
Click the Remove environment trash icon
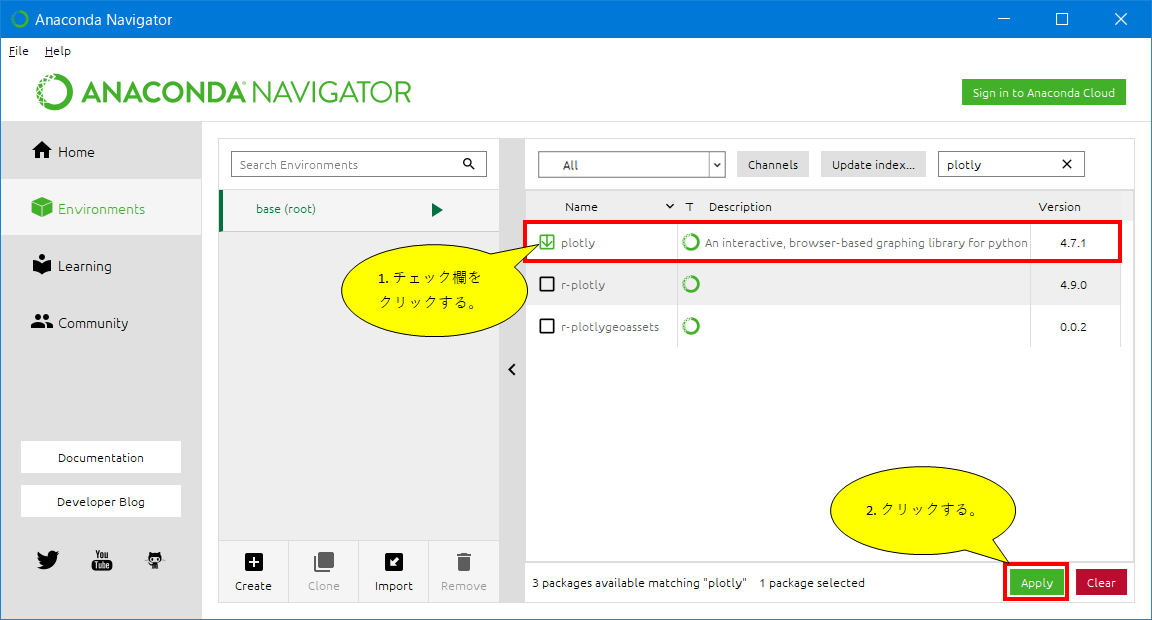click(464, 562)
